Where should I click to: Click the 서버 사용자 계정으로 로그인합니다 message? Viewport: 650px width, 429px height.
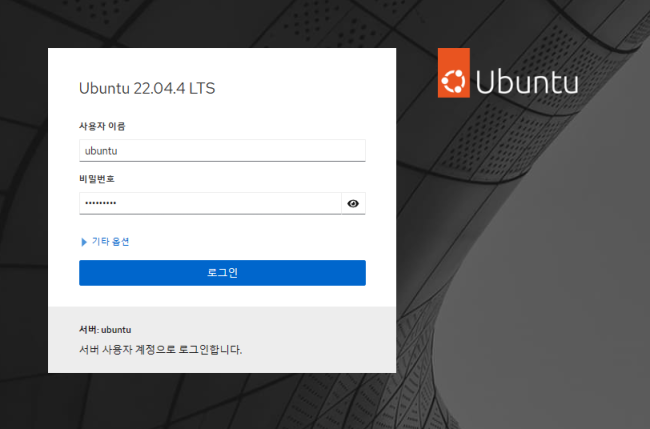(160, 349)
